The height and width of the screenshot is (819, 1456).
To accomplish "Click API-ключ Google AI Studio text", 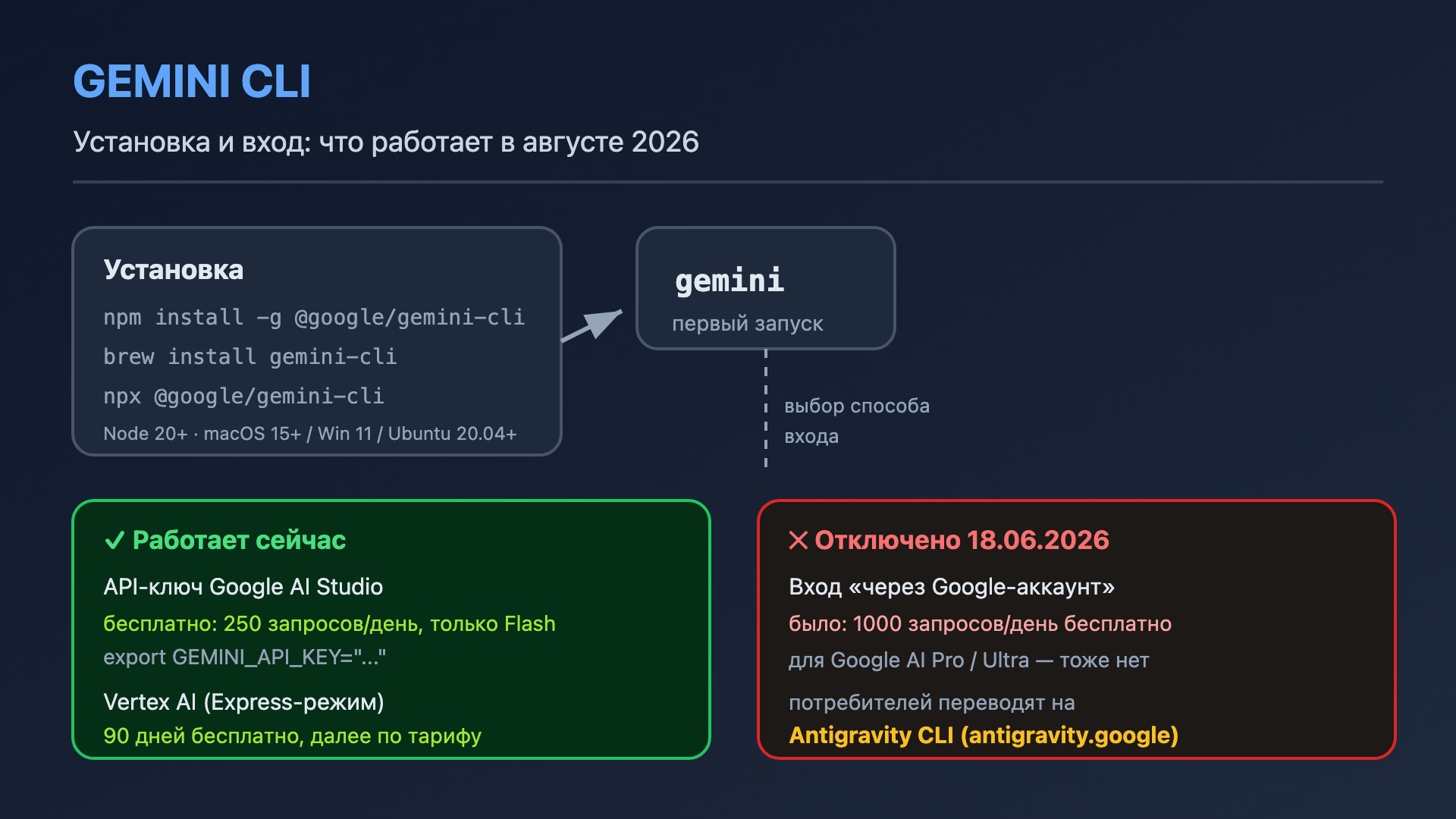I will [243, 587].
